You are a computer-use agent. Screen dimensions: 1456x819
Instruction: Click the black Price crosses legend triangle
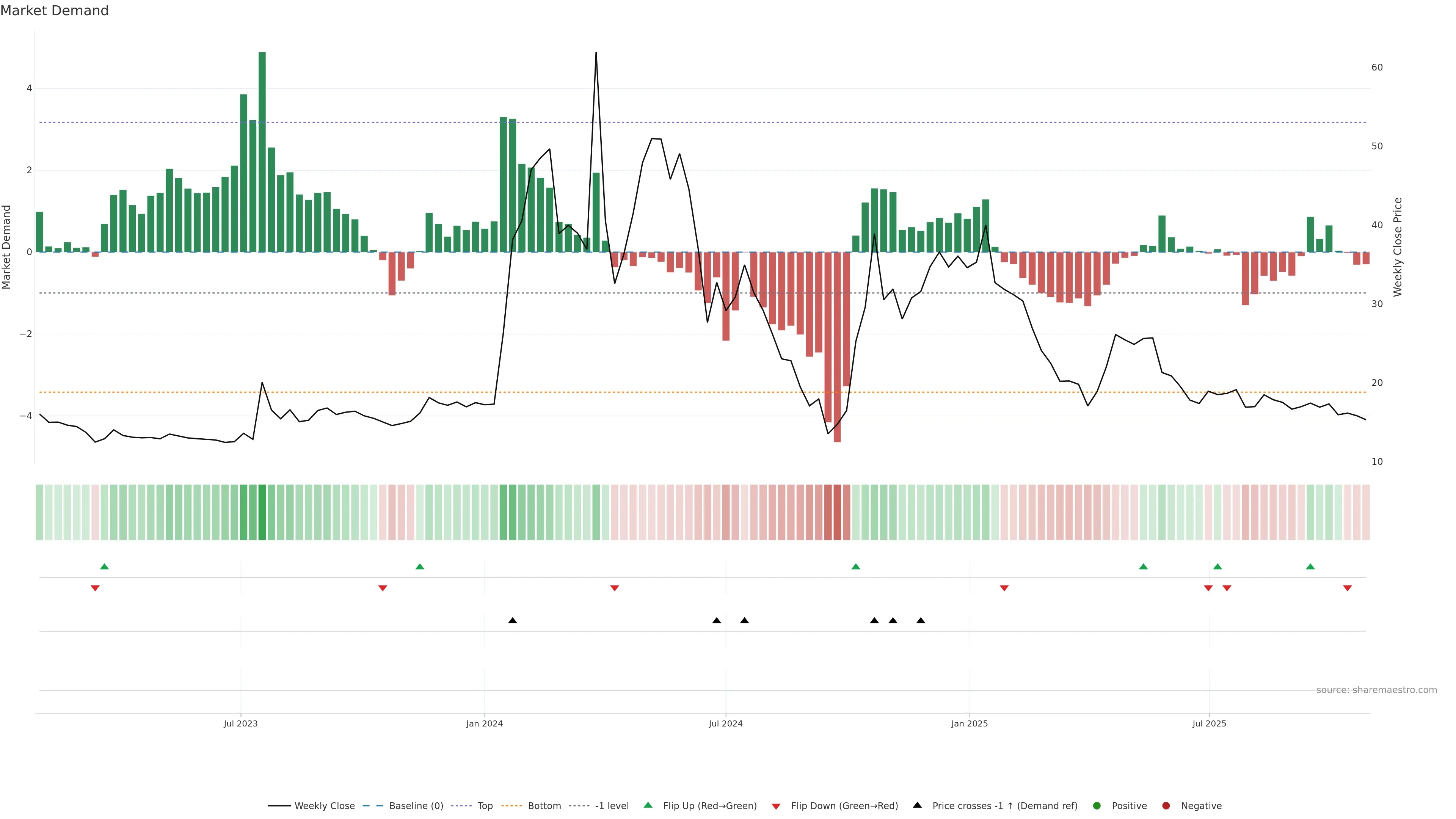point(917,805)
